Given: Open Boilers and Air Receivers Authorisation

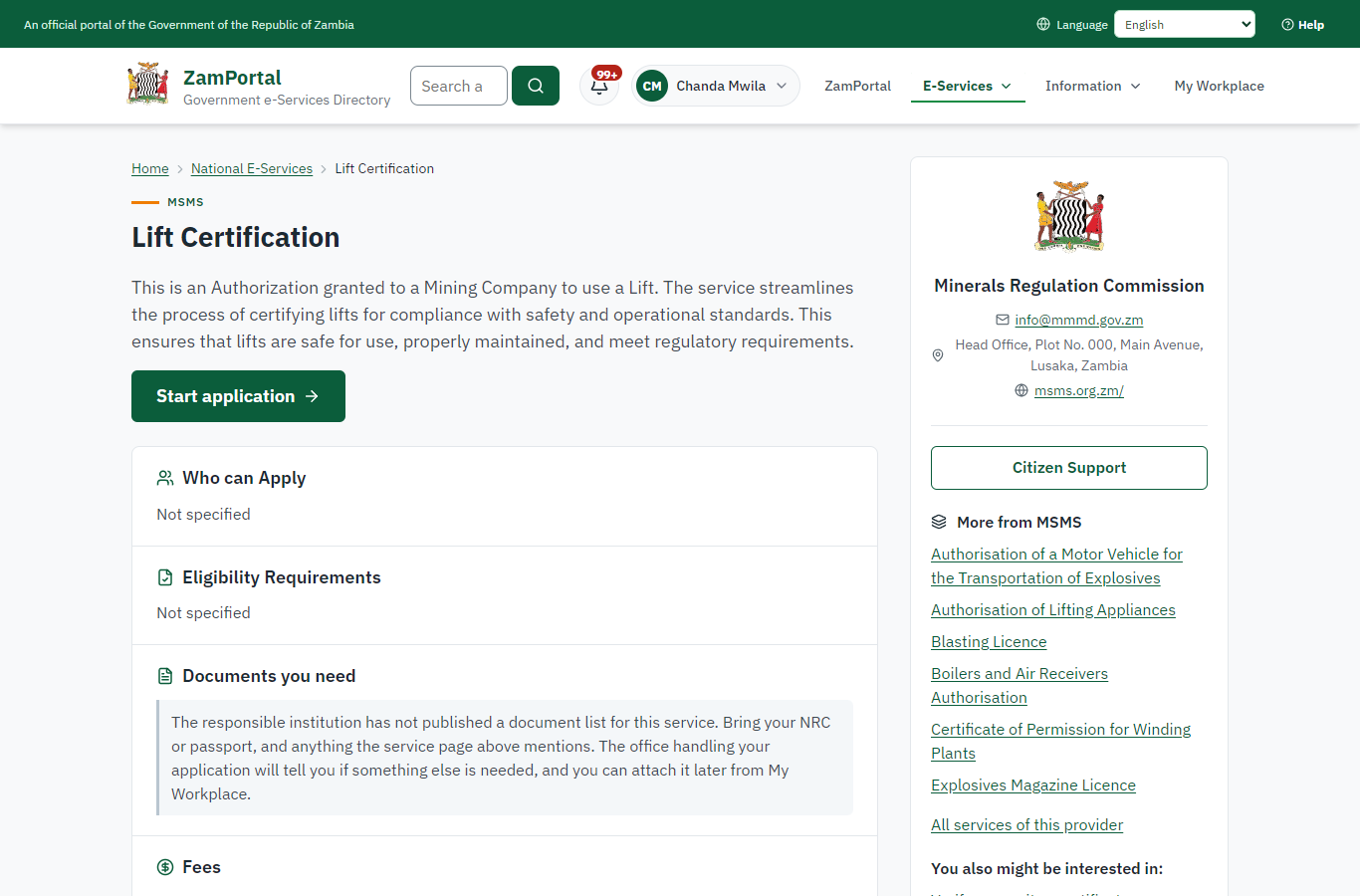Looking at the screenshot, I should coord(1020,686).
